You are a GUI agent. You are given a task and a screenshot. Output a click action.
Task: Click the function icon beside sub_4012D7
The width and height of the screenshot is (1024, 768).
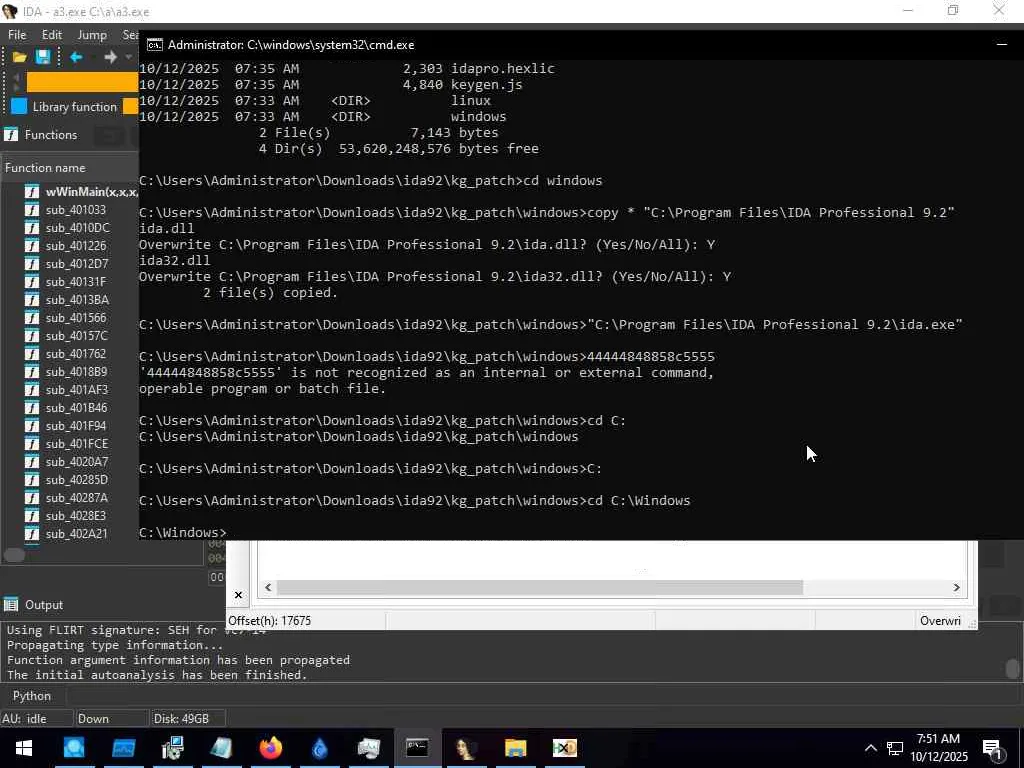coord(31,264)
